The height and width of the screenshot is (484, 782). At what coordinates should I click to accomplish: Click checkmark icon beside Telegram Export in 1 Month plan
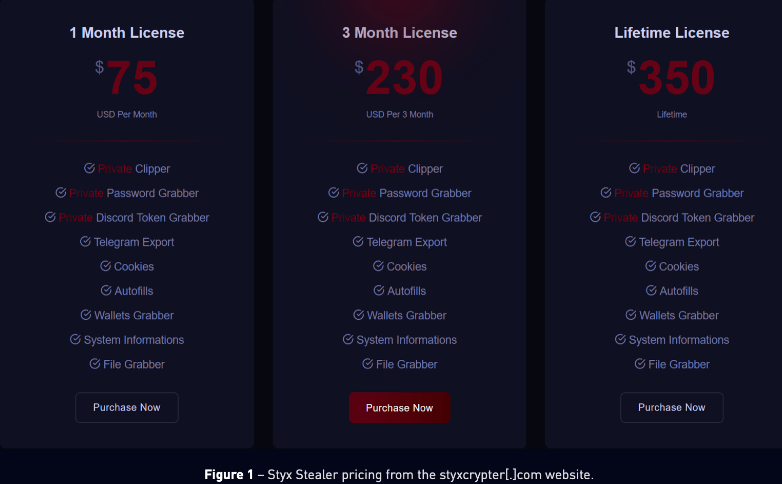[85, 242]
